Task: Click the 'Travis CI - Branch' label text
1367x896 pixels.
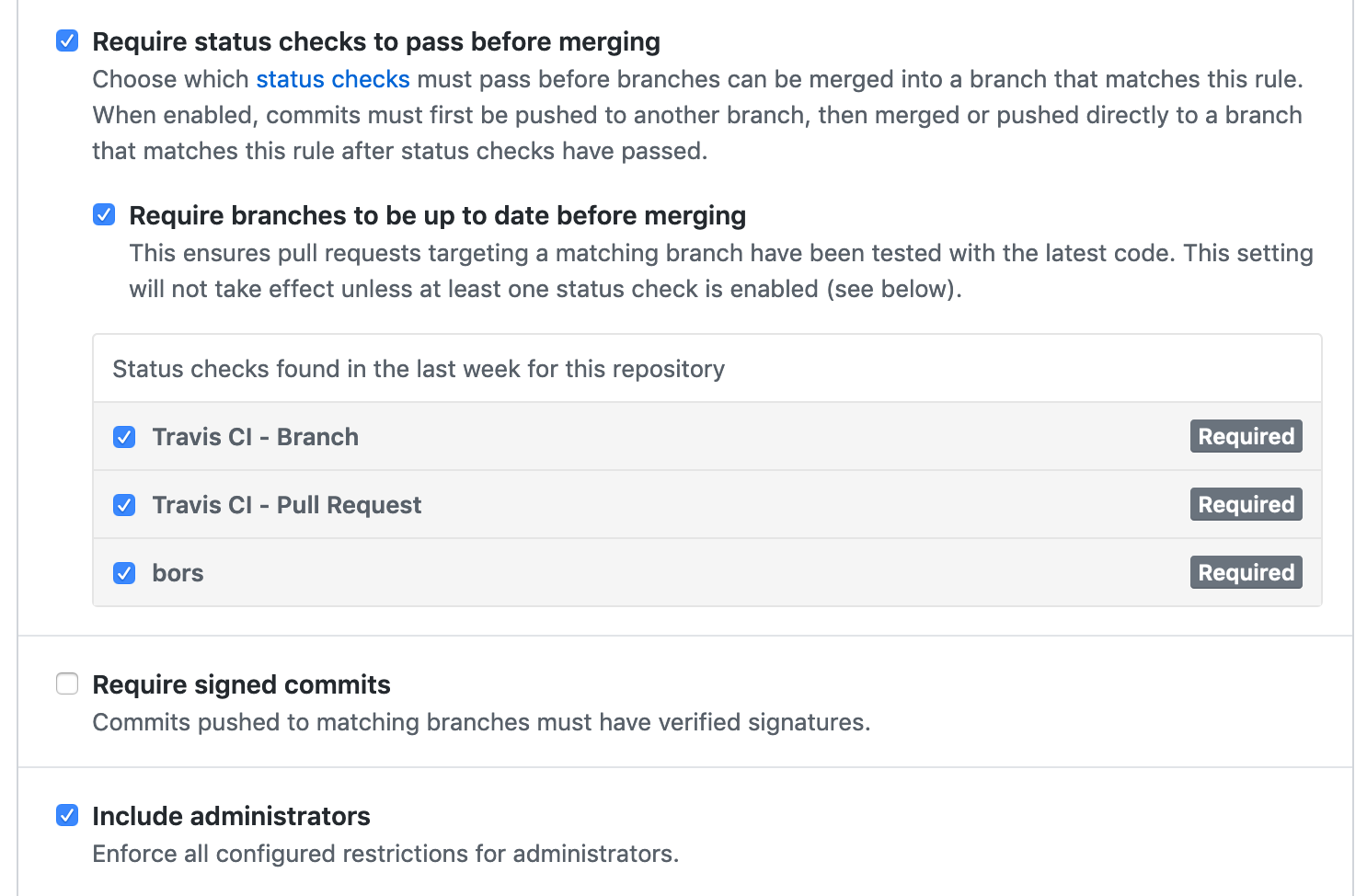Action: point(255,437)
